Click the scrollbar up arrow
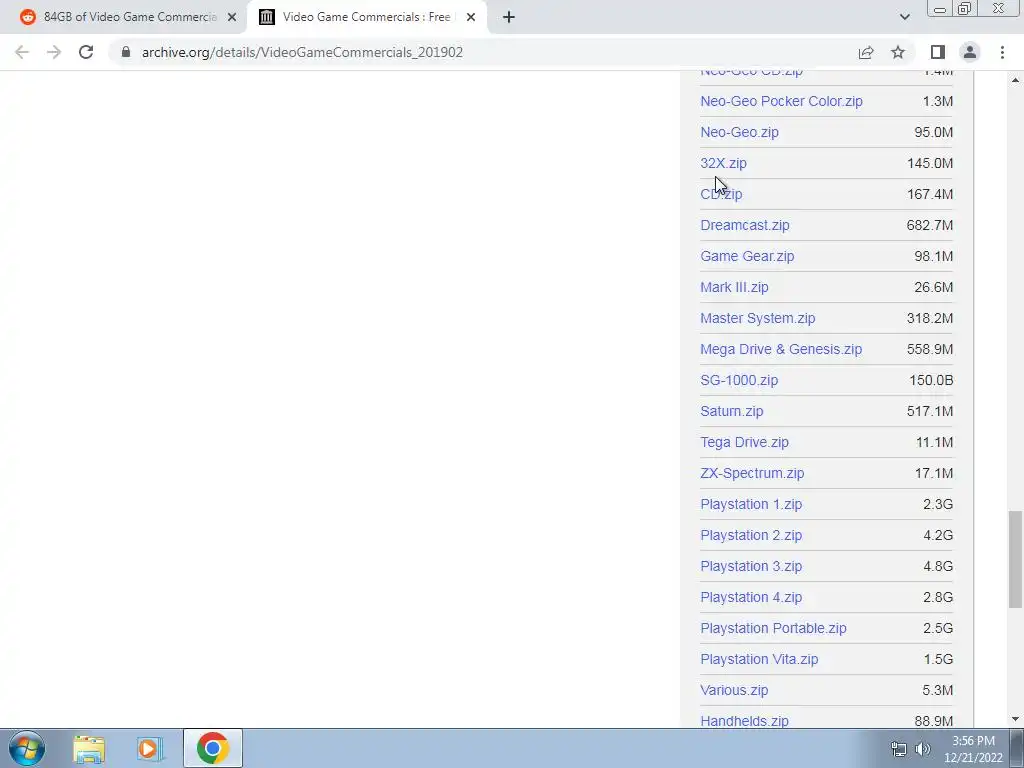The image size is (1024, 768). (x=1015, y=80)
